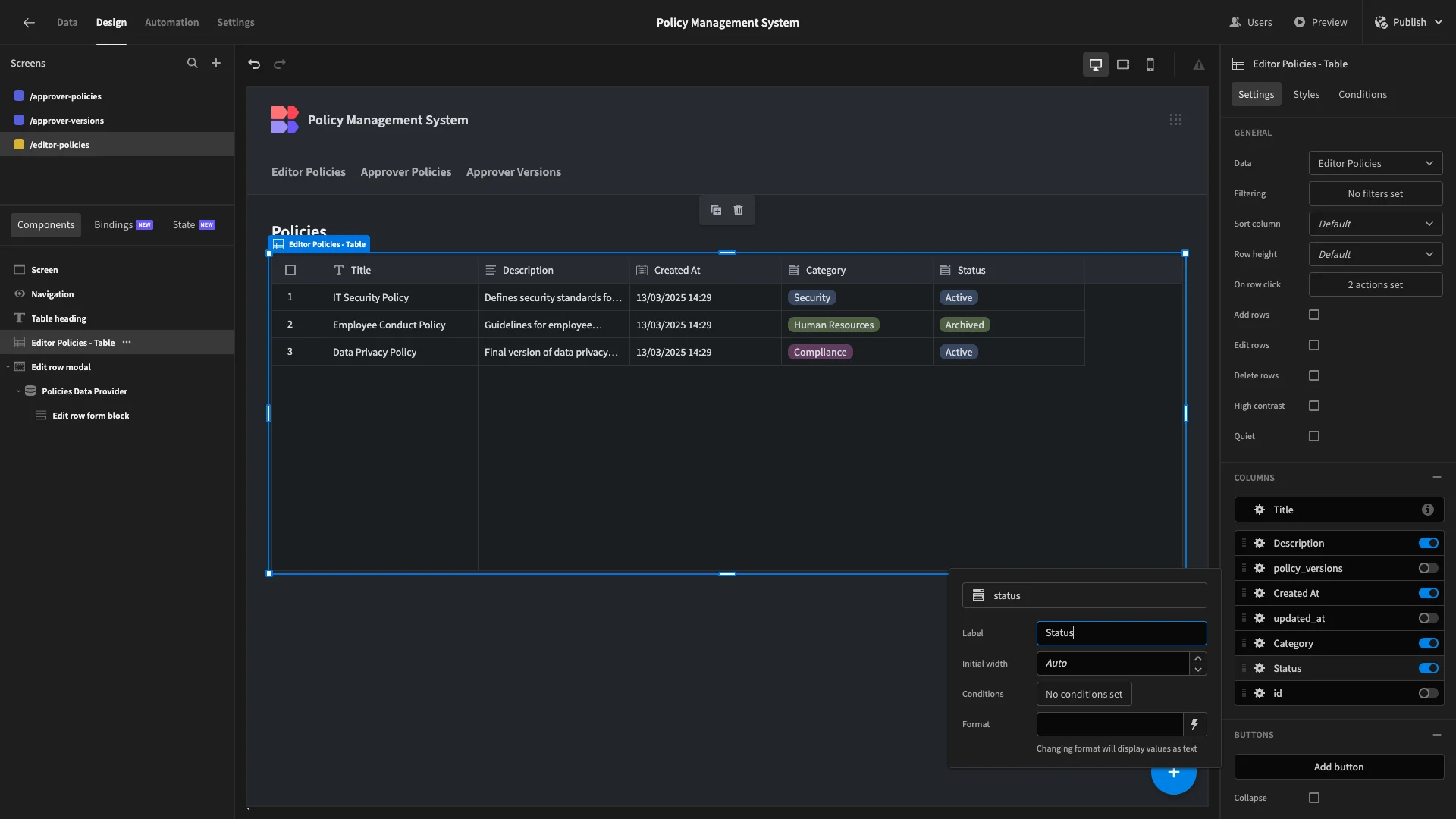1456x819 pixels.
Task: Duplicate the selected component icon
Action: 716,210
